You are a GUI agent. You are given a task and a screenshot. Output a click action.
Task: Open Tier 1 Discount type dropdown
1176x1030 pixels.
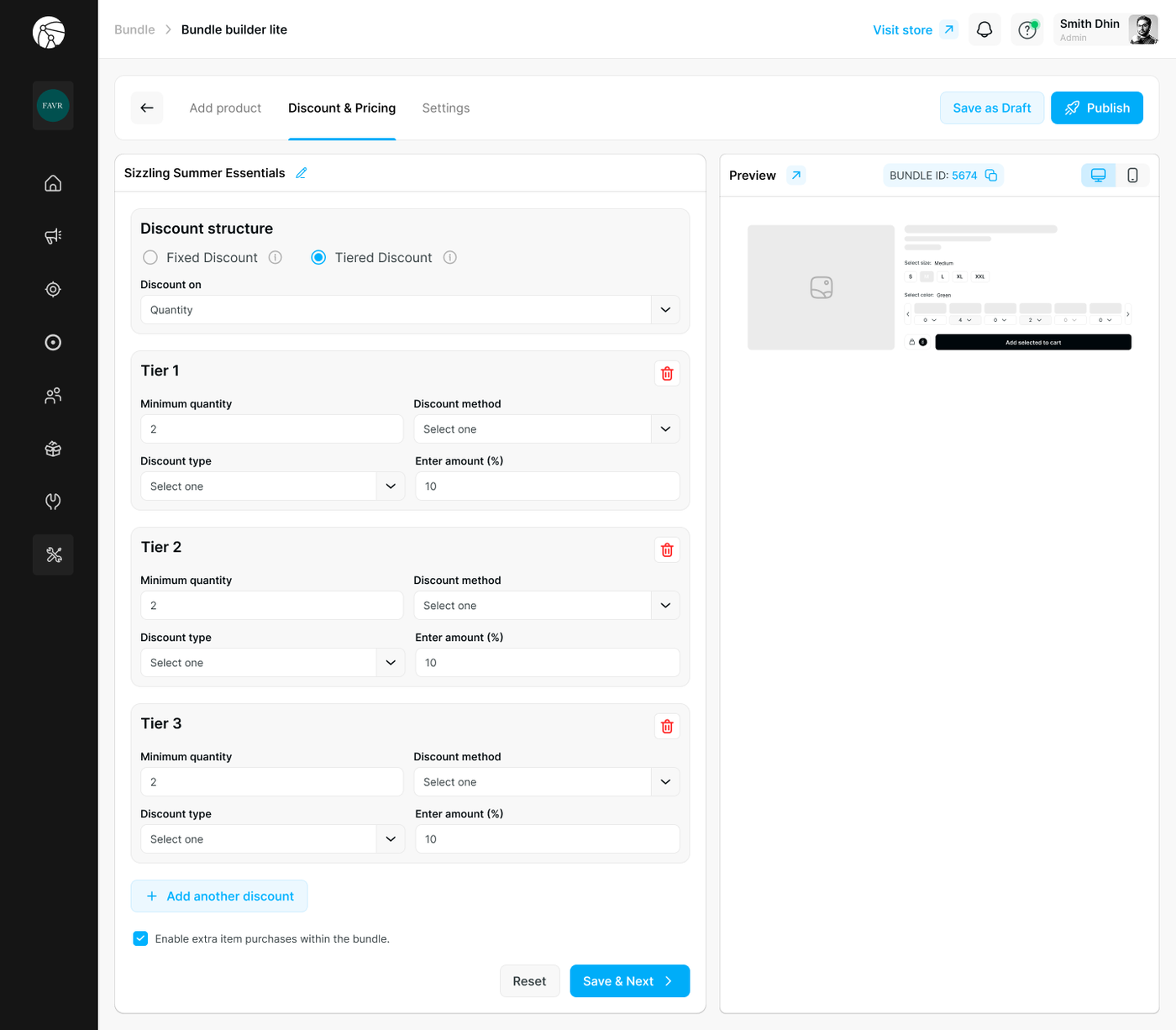273,486
